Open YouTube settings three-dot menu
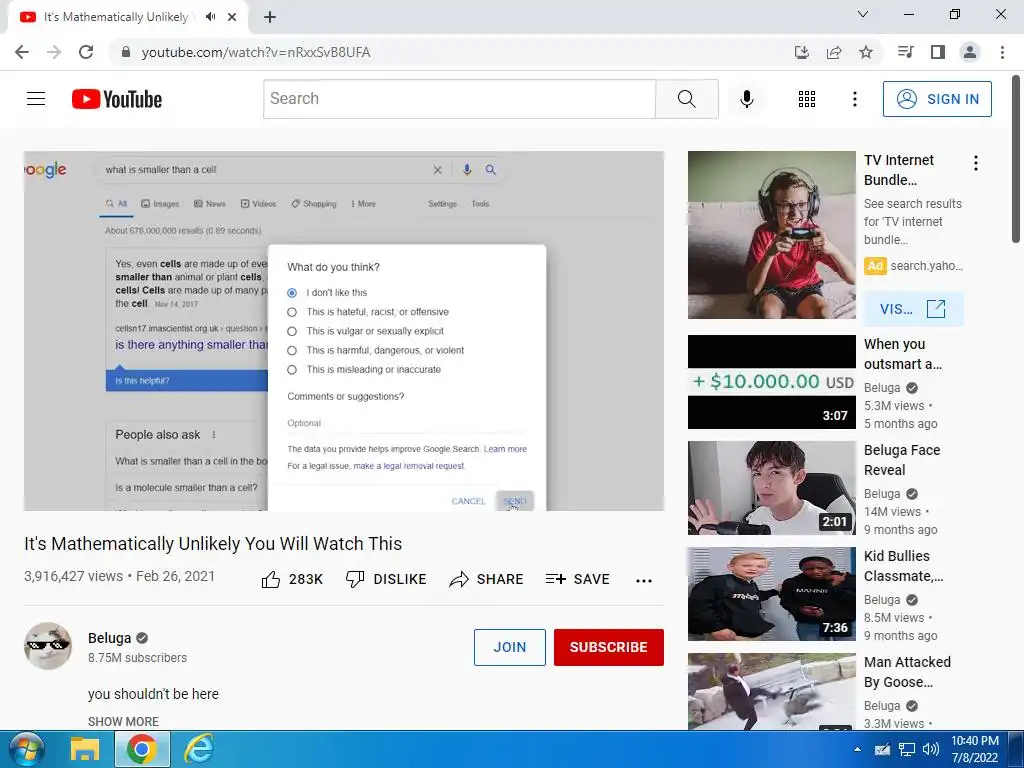 854,99
